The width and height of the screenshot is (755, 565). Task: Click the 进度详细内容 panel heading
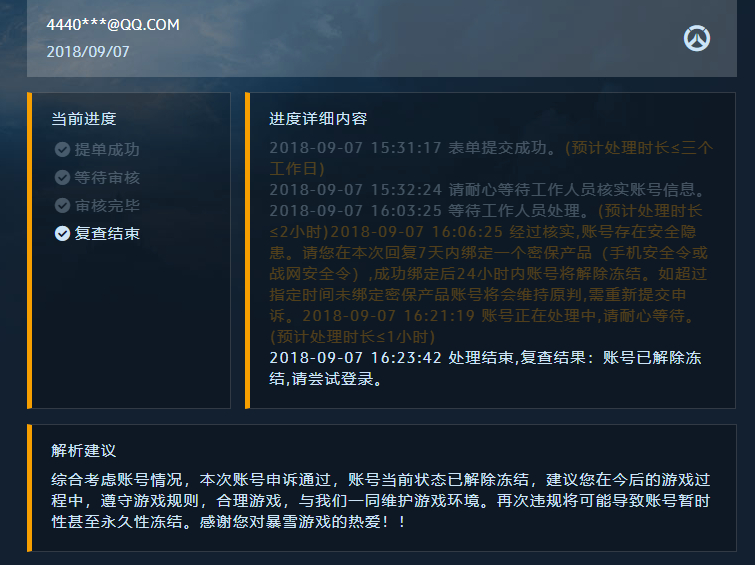[x=318, y=119]
